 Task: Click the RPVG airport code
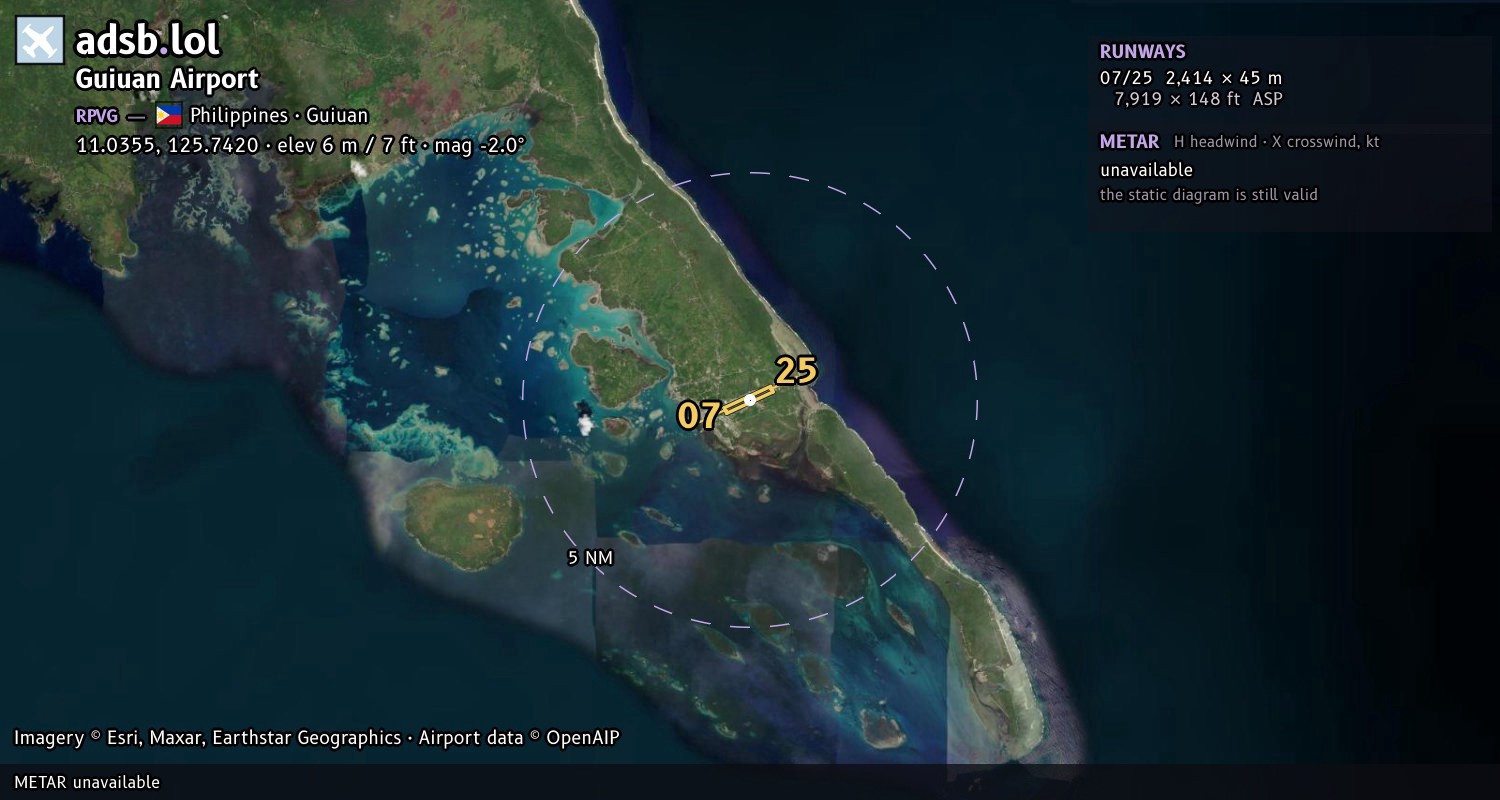97,116
